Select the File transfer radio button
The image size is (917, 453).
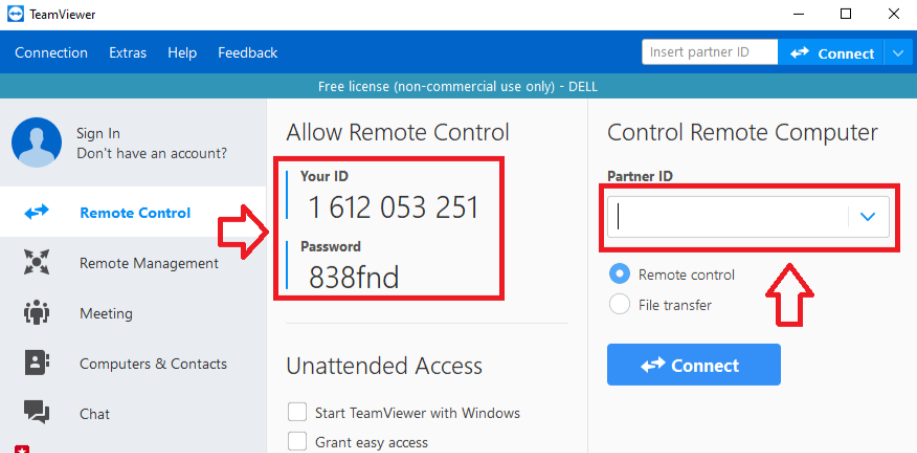[x=620, y=305]
